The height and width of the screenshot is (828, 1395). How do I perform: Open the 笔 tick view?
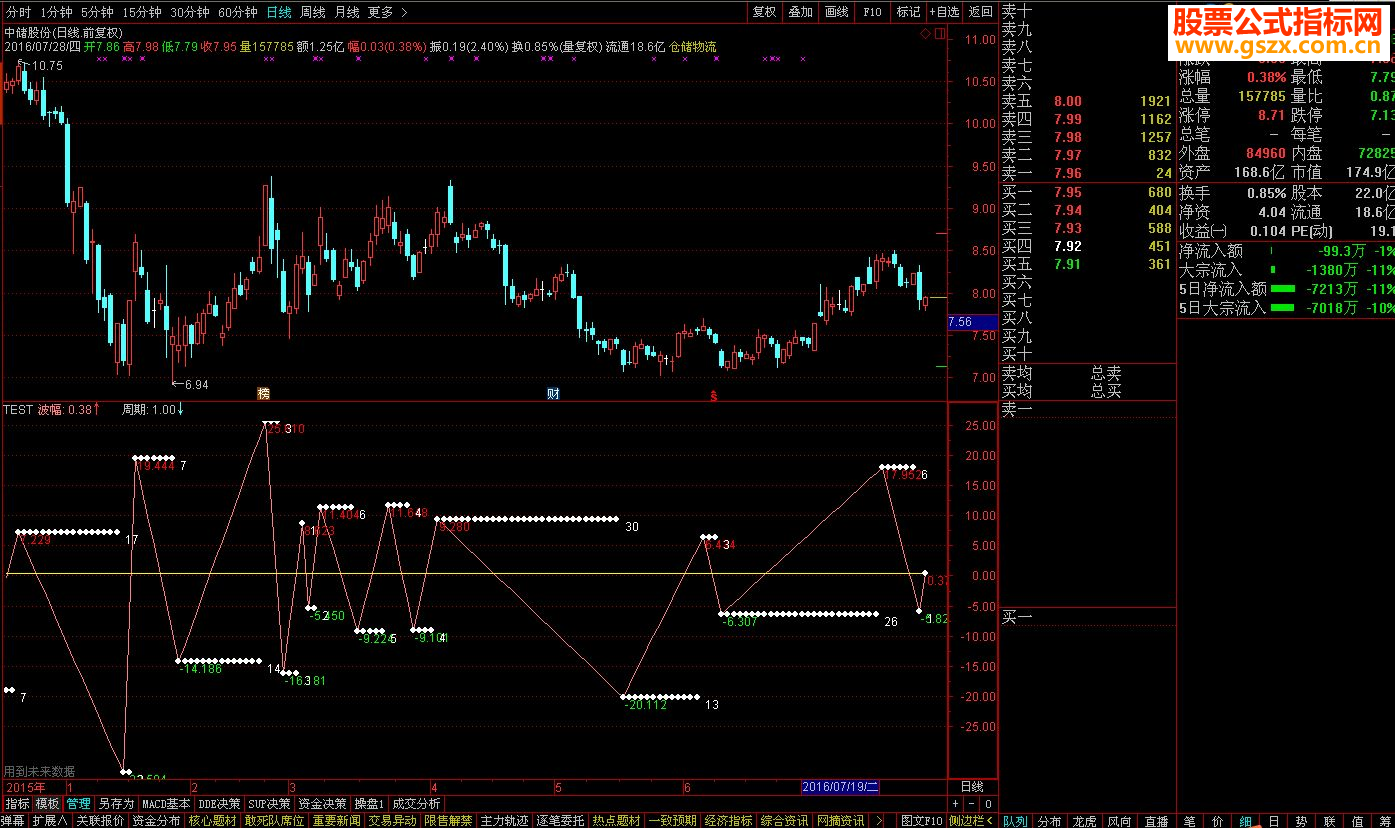1189,821
